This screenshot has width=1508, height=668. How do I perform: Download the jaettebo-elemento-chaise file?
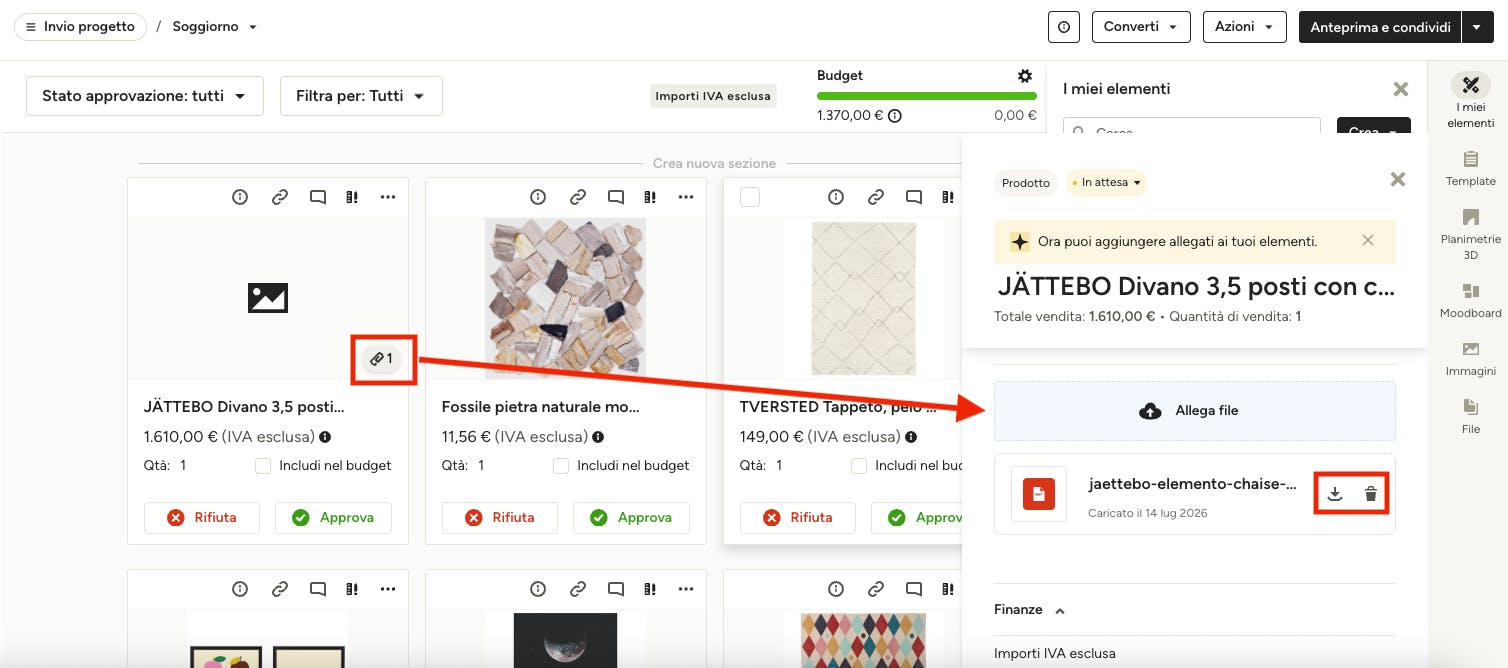(x=1334, y=494)
